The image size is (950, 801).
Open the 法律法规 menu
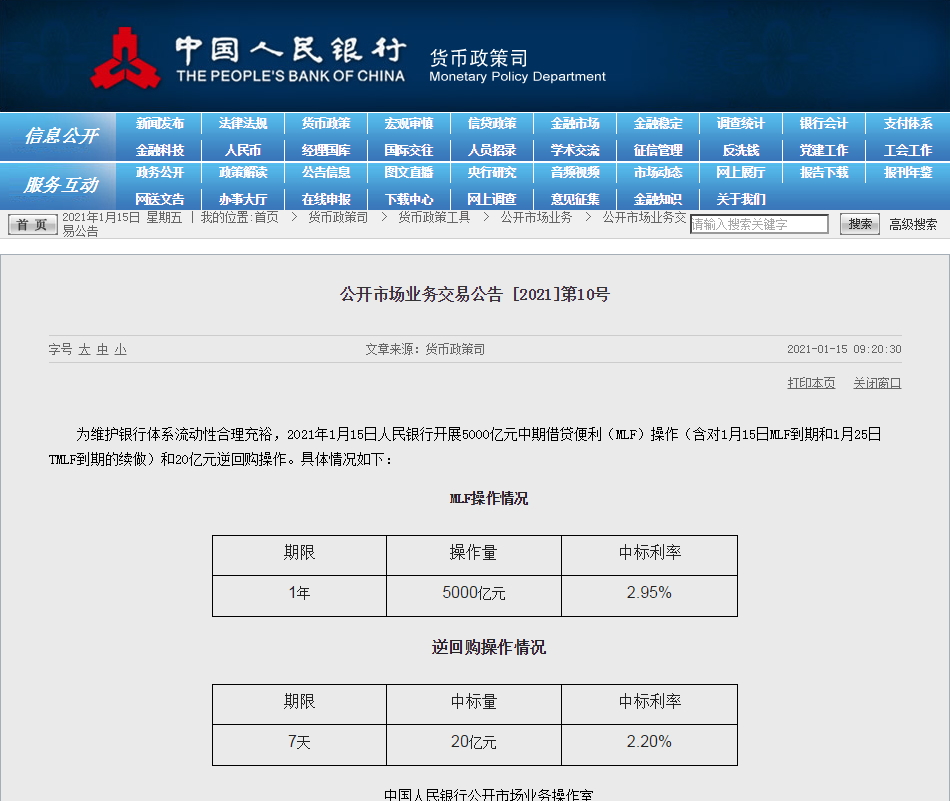click(x=243, y=124)
